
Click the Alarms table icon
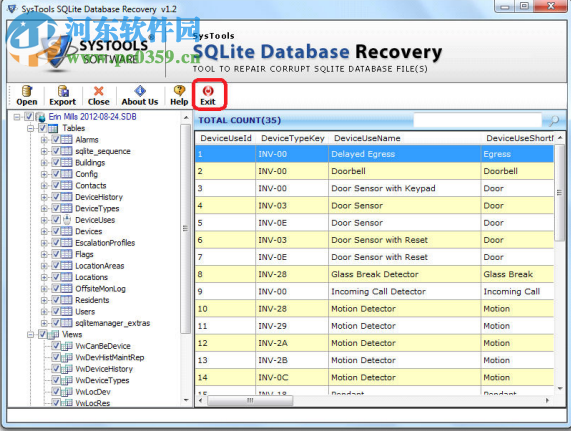coord(66,140)
